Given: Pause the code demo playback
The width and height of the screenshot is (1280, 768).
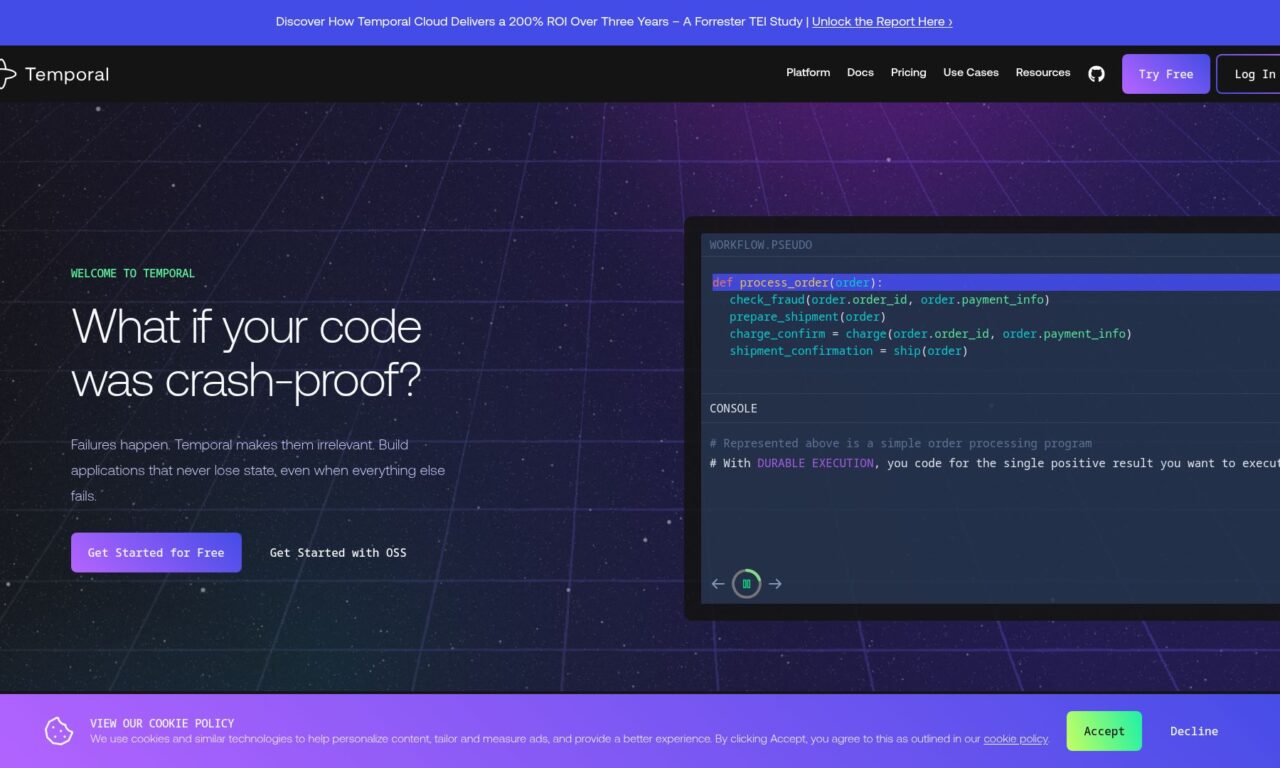Looking at the screenshot, I should (746, 584).
